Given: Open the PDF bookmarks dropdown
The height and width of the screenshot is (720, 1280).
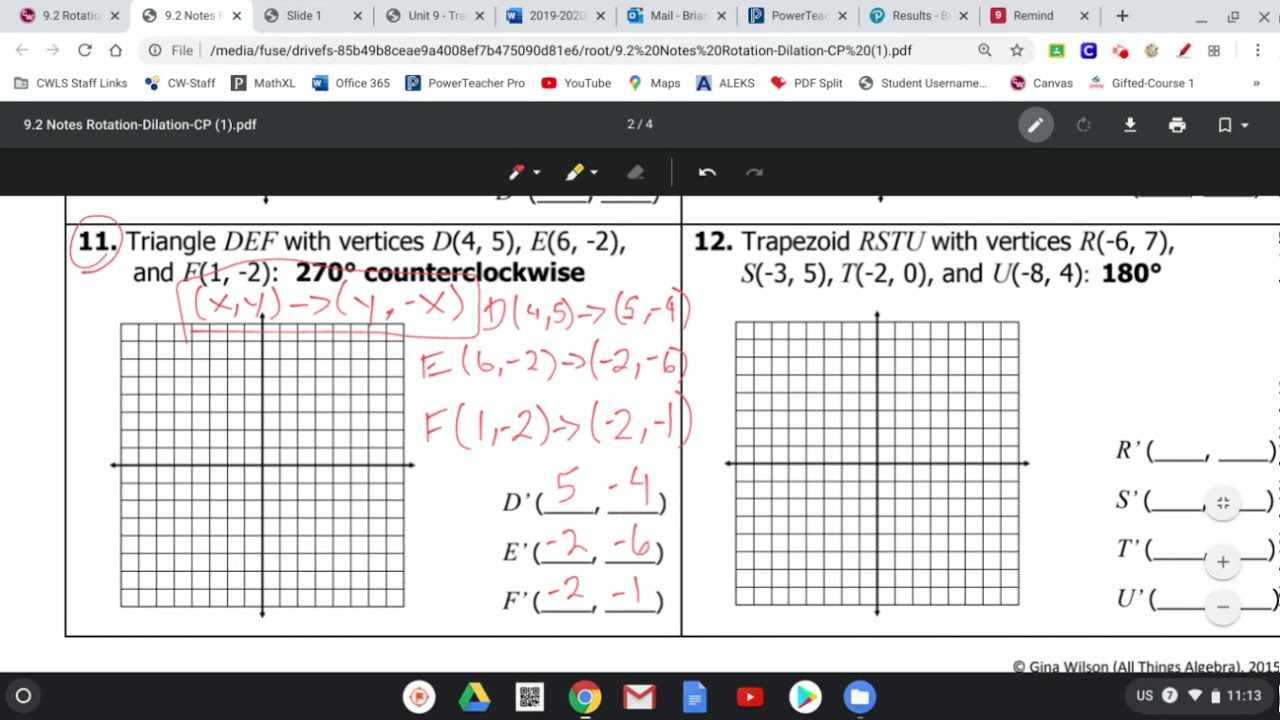Looking at the screenshot, I should coord(1233,125).
